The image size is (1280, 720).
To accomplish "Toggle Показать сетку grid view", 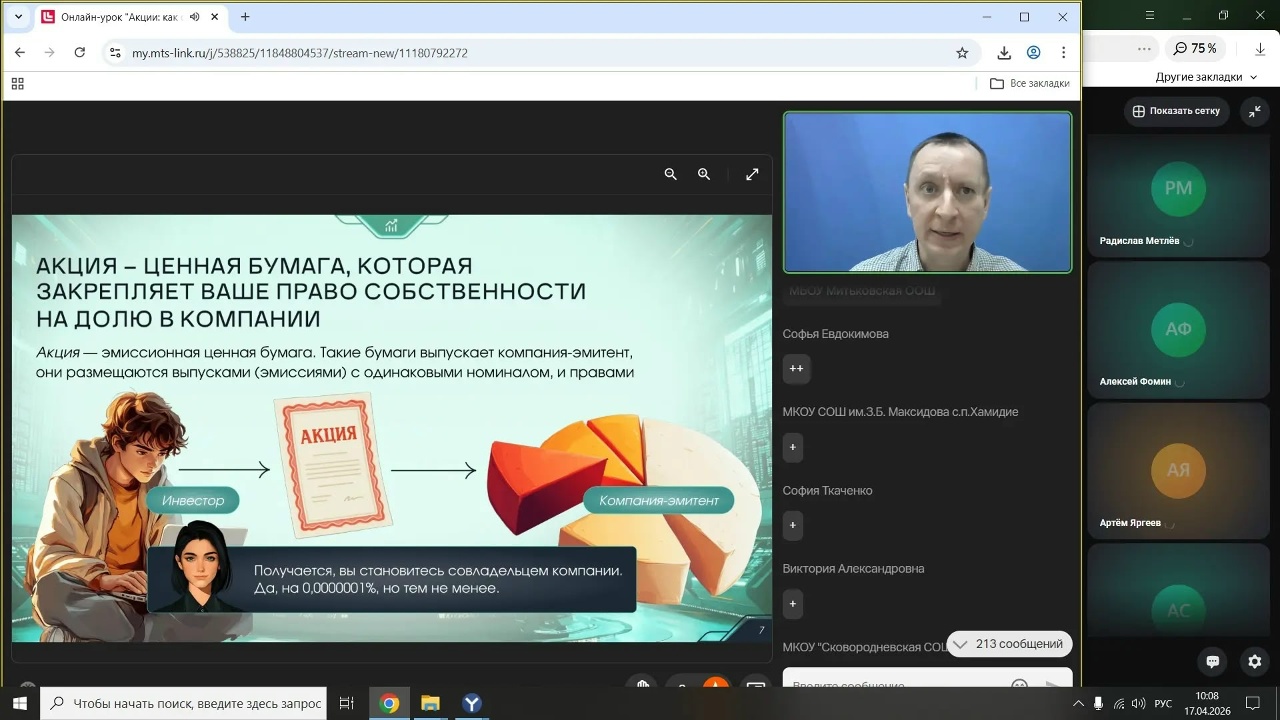I will (x=1176, y=111).
